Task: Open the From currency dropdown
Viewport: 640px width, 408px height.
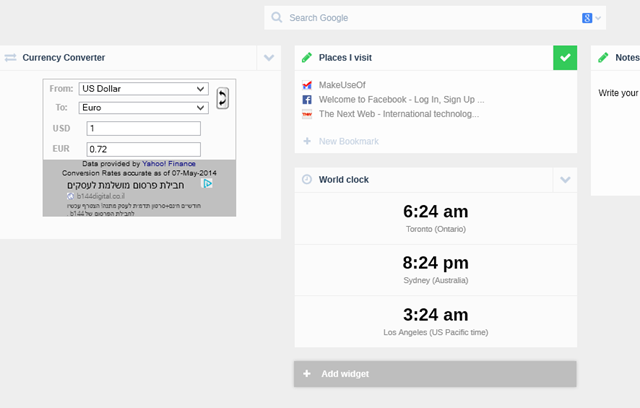Action: [143, 89]
